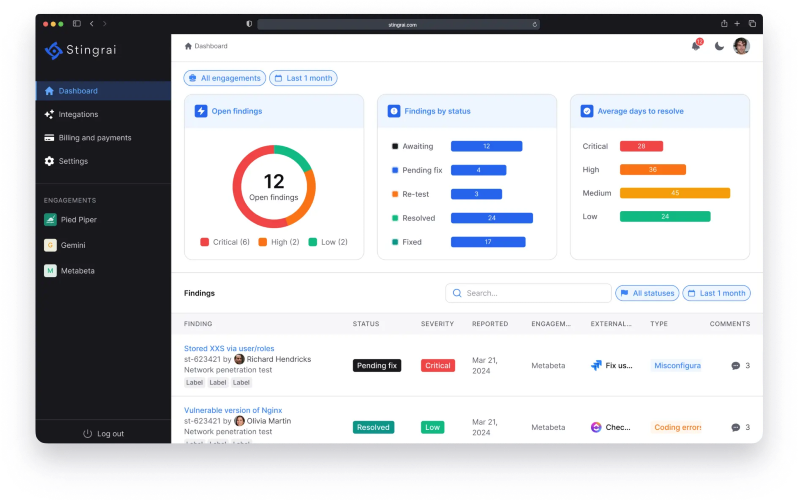
Task: Open the top Last 1 month filter
Action: tap(304, 78)
